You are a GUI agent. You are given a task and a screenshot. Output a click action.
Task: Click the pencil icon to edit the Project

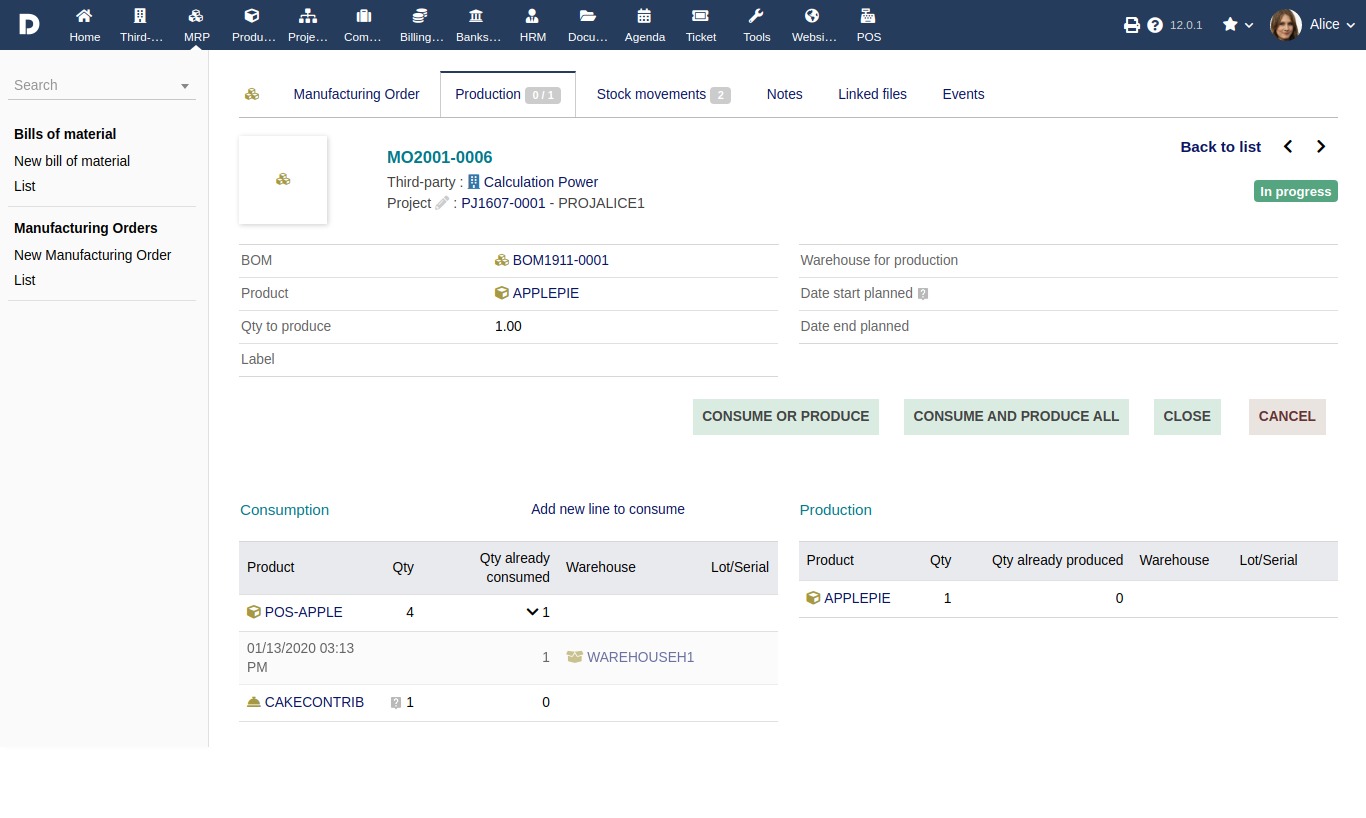[x=442, y=202]
